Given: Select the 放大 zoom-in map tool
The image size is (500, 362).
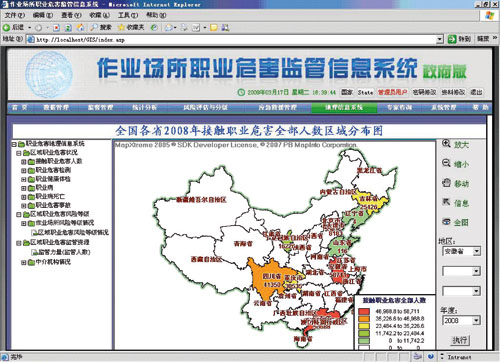Looking at the screenshot, I should (455, 144).
